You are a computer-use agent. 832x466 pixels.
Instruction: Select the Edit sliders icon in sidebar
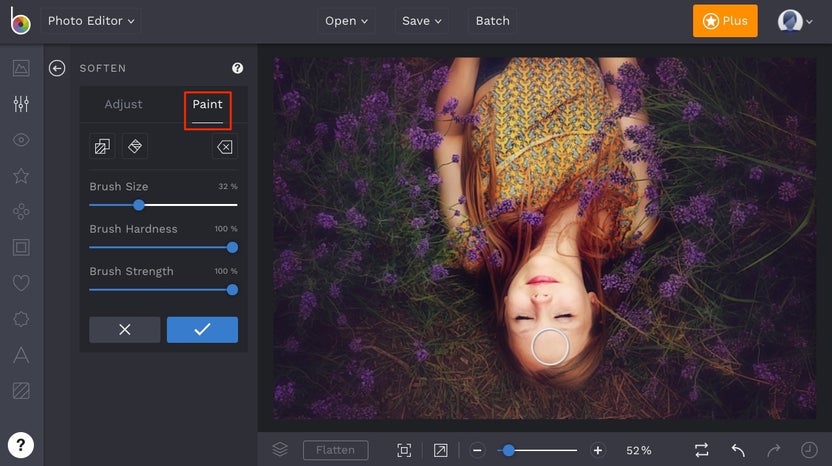pyautogui.click(x=21, y=104)
